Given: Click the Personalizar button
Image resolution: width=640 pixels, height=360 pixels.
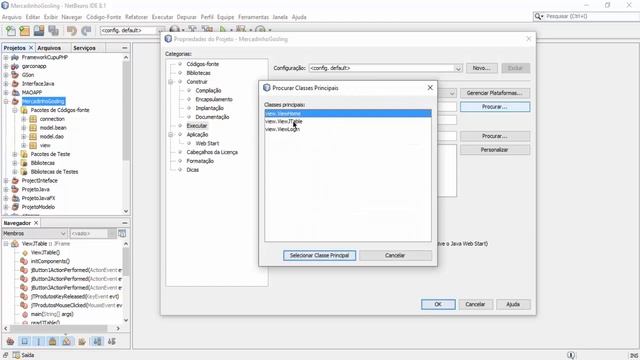Looking at the screenshot, I should [495, 150].
